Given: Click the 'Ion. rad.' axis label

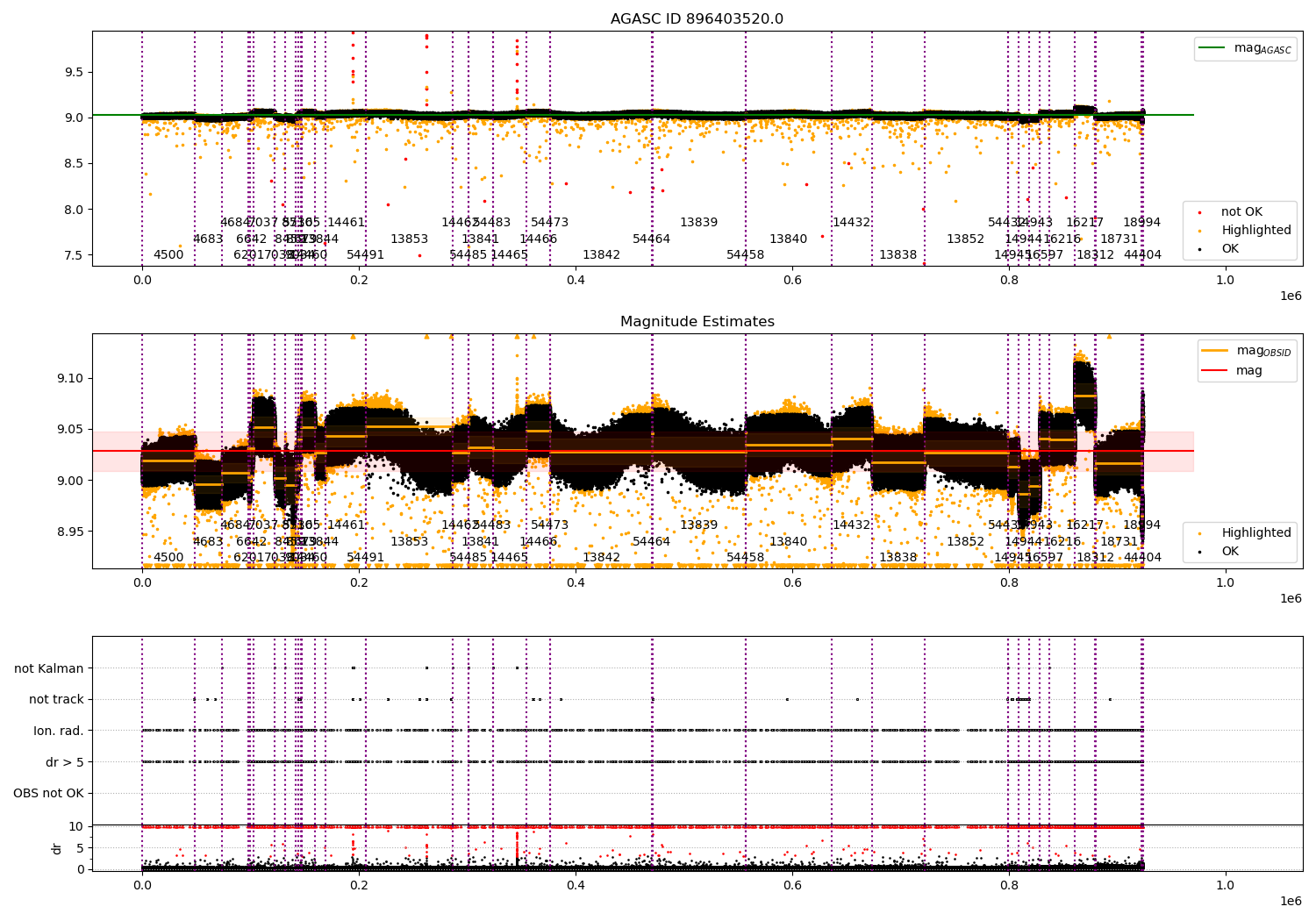Looking at the screenshot, I should (59, 731).
